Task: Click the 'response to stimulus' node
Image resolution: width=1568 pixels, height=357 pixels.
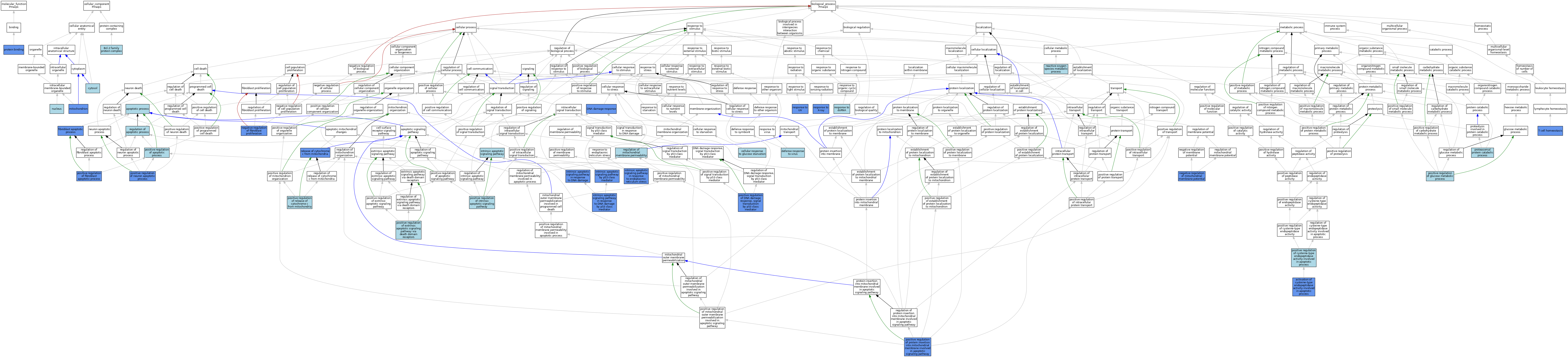Action: (x=695, y=27)
